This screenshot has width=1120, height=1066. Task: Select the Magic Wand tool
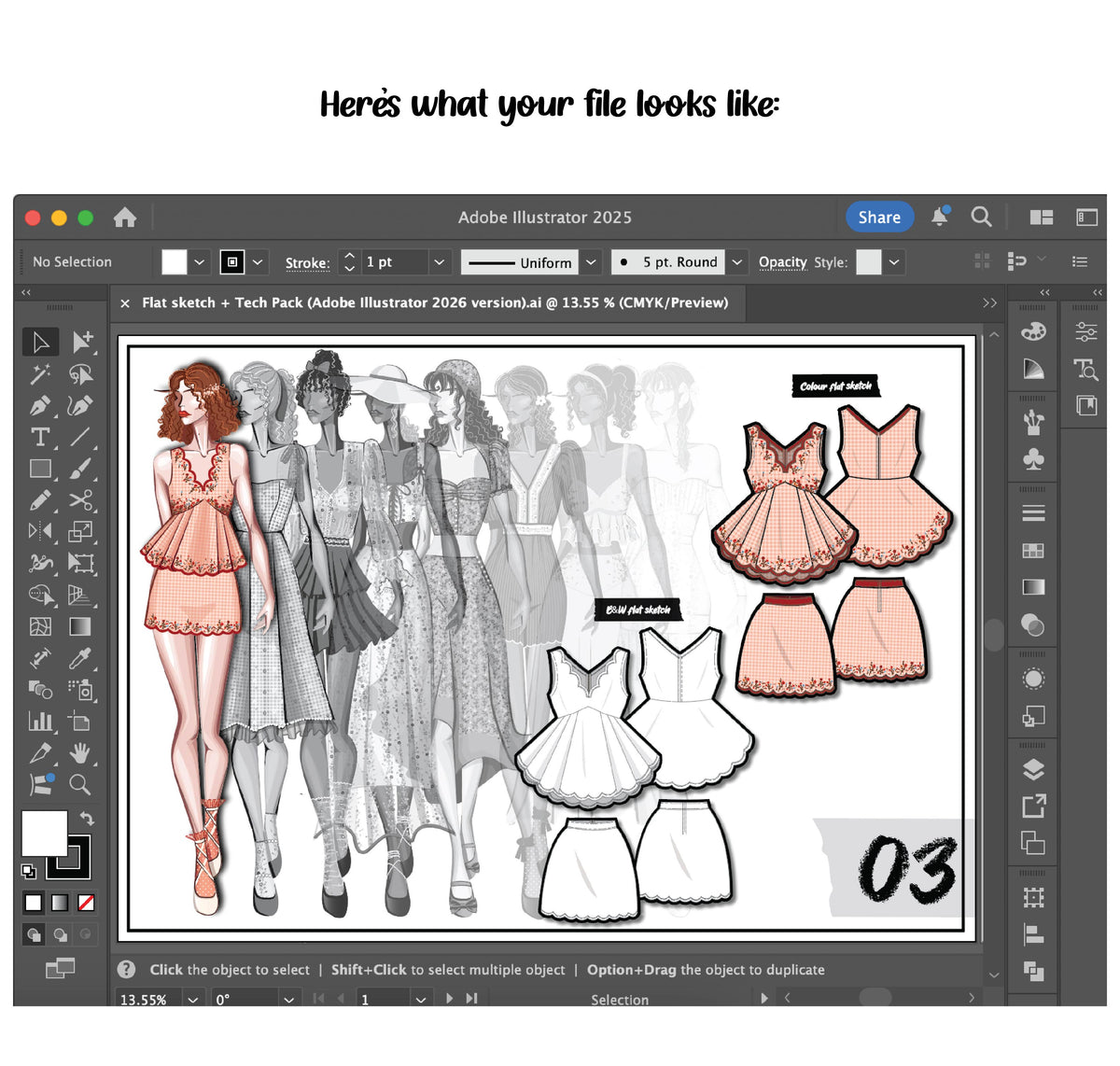coord(40,374)
